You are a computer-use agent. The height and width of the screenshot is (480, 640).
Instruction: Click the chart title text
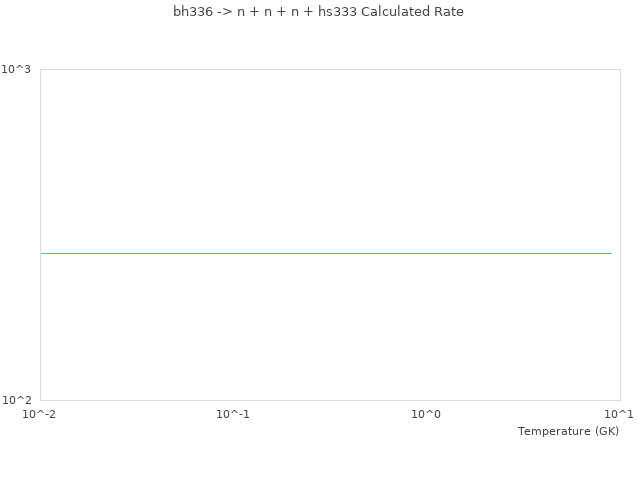(318, 12)
